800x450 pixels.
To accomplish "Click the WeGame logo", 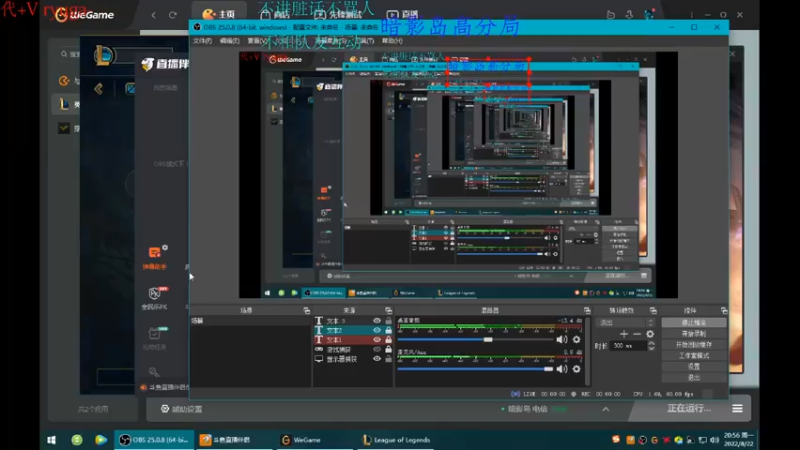I will (84, 15).
